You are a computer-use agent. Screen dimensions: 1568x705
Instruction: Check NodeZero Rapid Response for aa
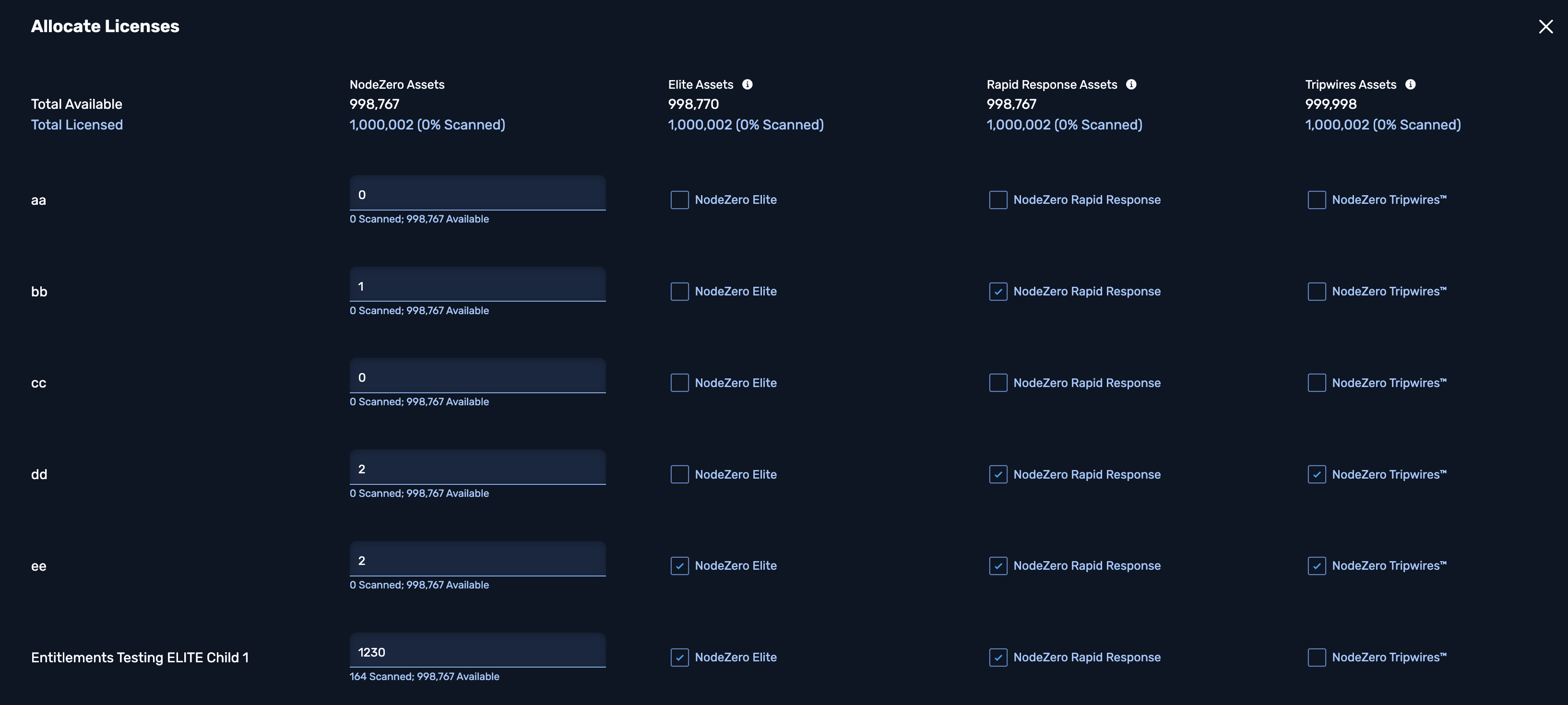pyautogui.click(x=998, y=200)
